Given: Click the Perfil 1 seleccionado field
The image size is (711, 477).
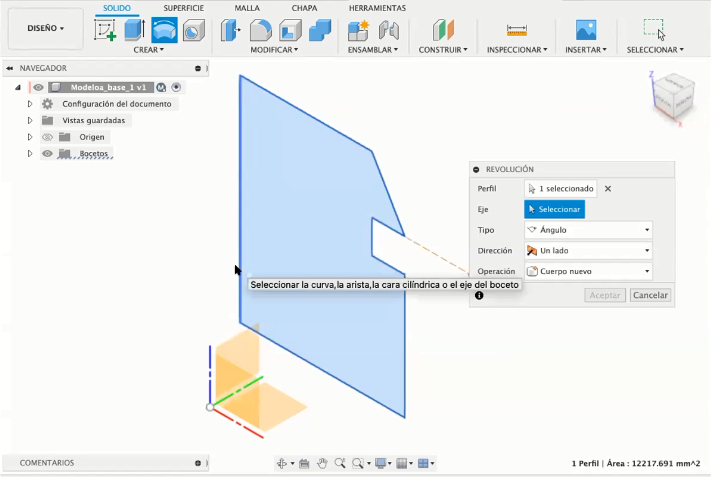Looking at the screenshot, I should tap(560, 189).
